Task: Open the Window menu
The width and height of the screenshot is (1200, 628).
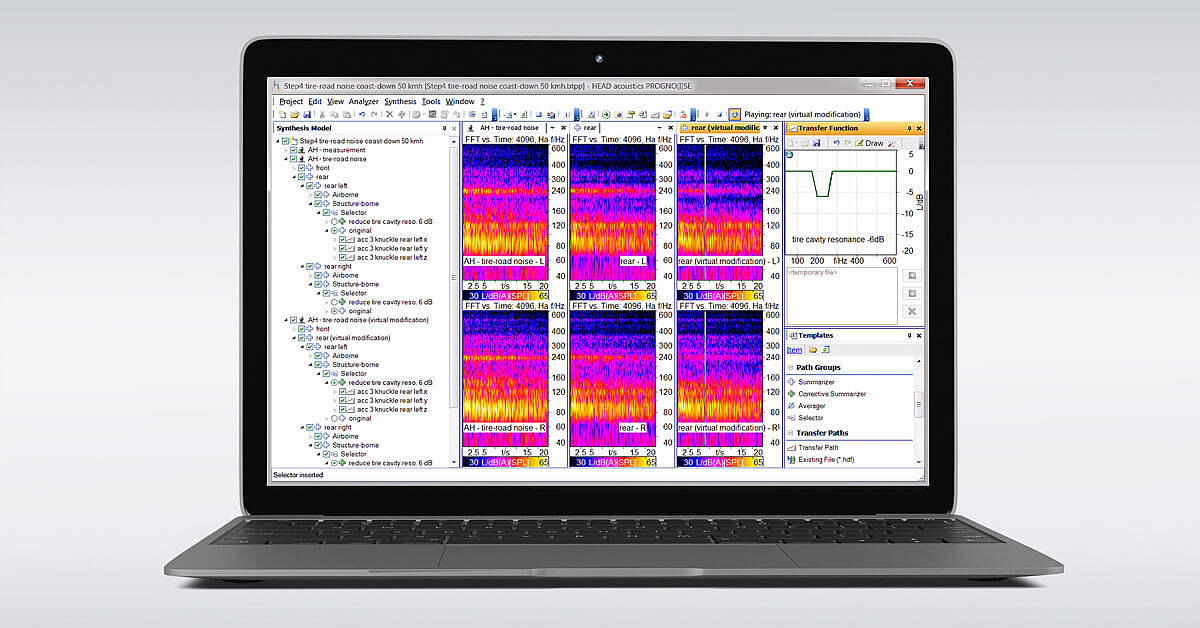Action: (x=460, y=101)
